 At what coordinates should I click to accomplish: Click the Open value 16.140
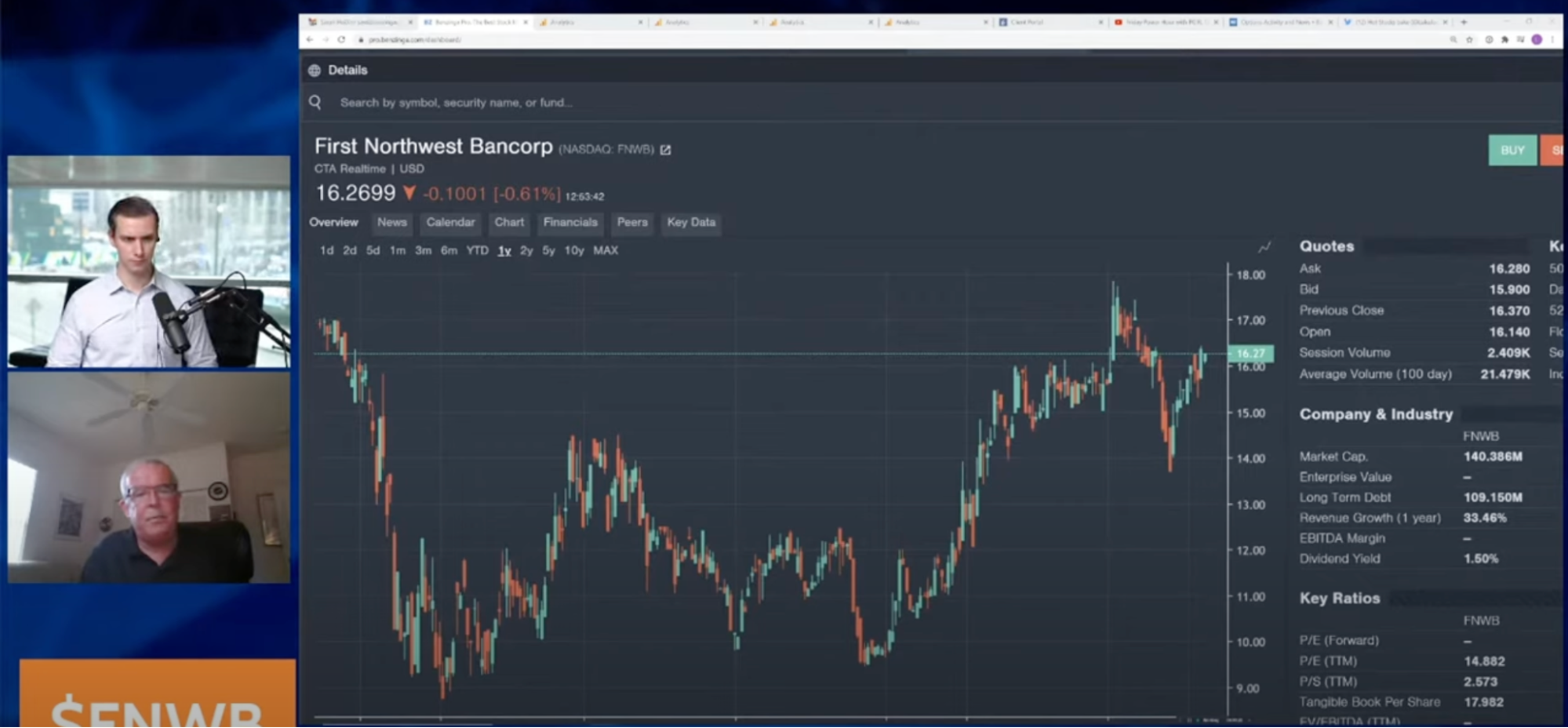[1509, 332]
